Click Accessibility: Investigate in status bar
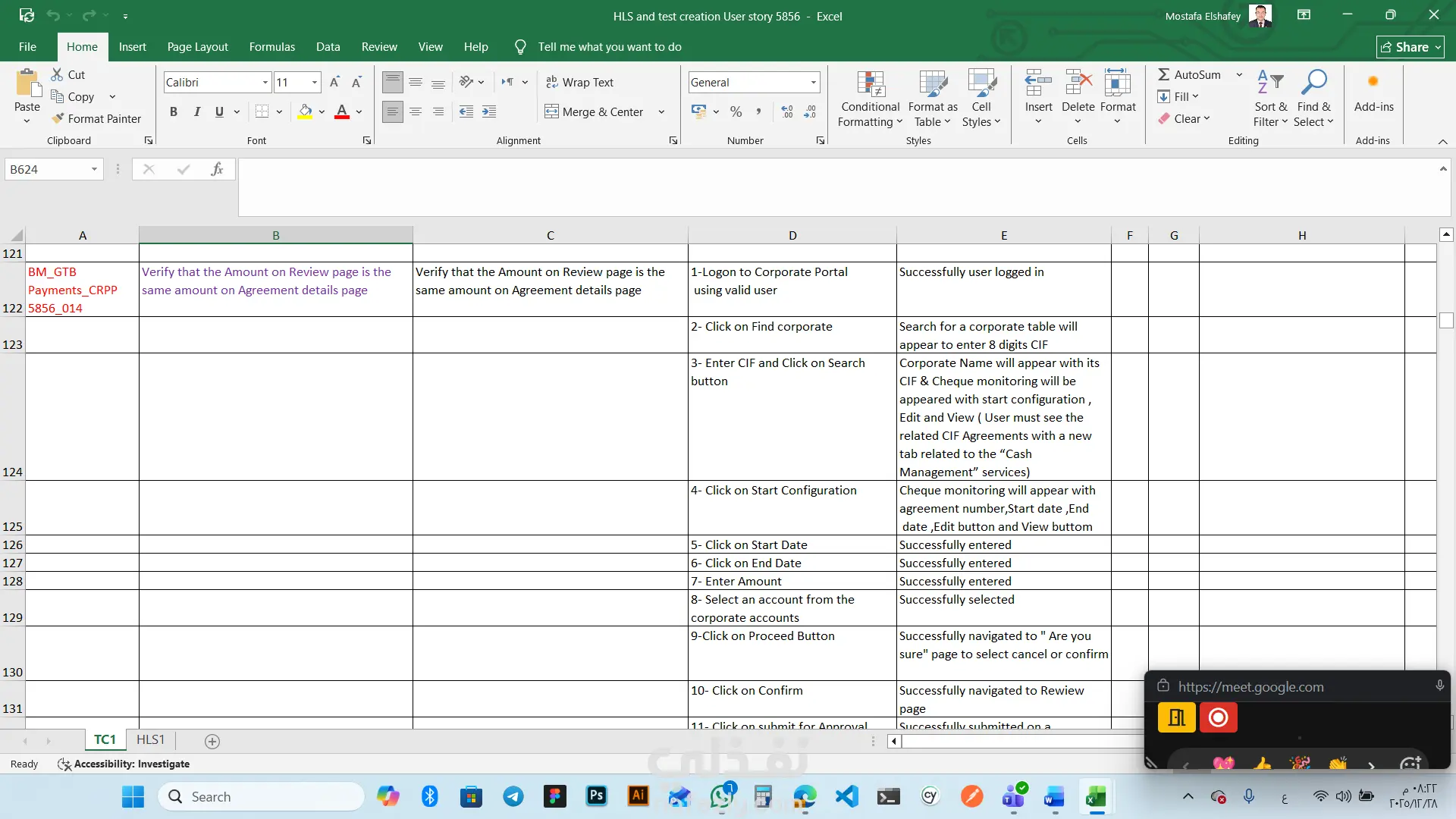The width and height of the screenshot is (1456, 819). (x=124, y=764)
